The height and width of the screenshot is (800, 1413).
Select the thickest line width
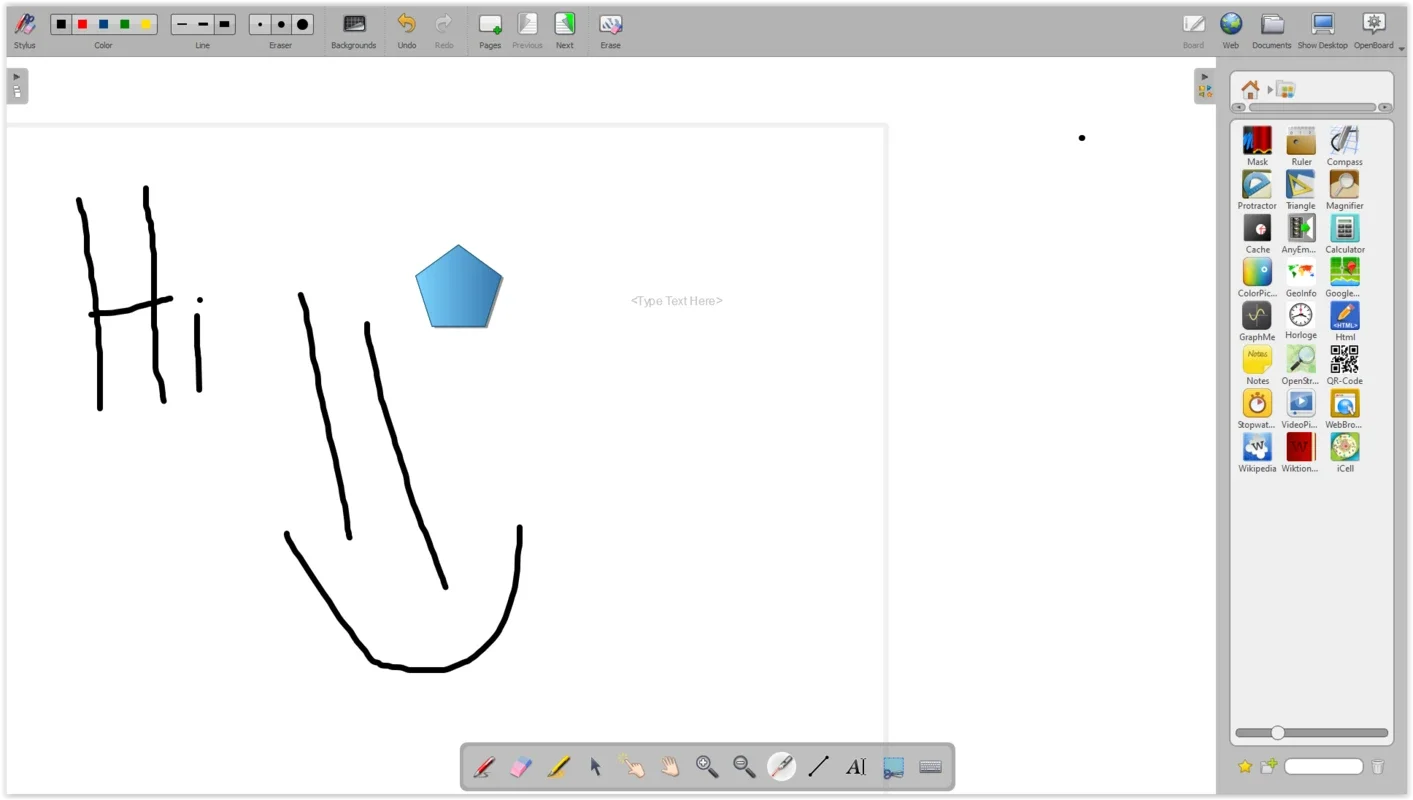225,24
